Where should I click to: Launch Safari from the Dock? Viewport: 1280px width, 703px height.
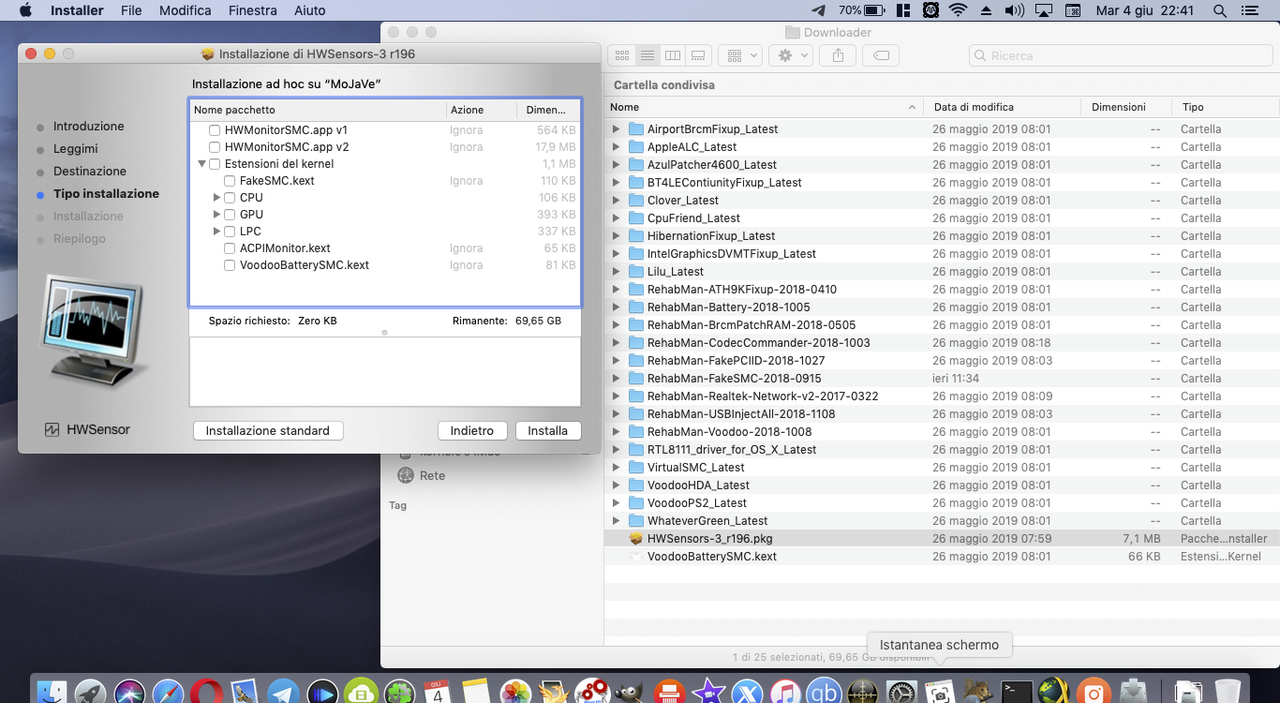pyautogui.click(x=169, y=692)
